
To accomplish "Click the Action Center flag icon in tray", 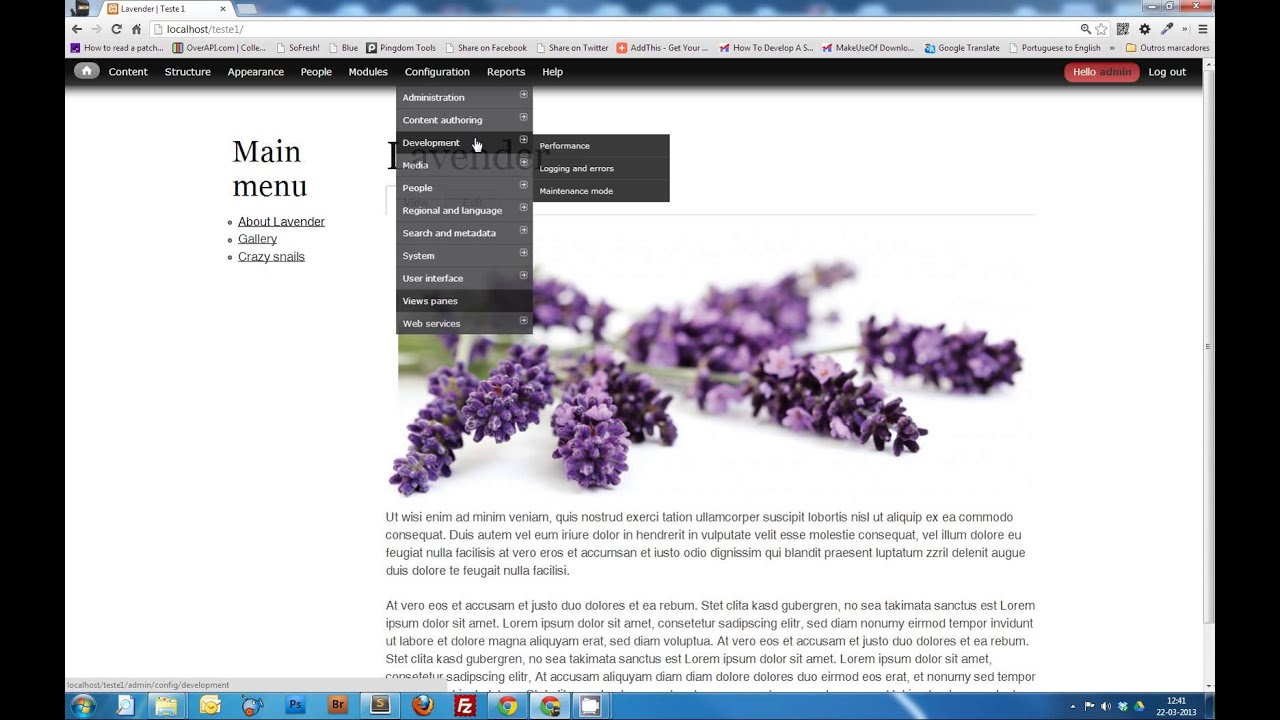I will 1089,707.
